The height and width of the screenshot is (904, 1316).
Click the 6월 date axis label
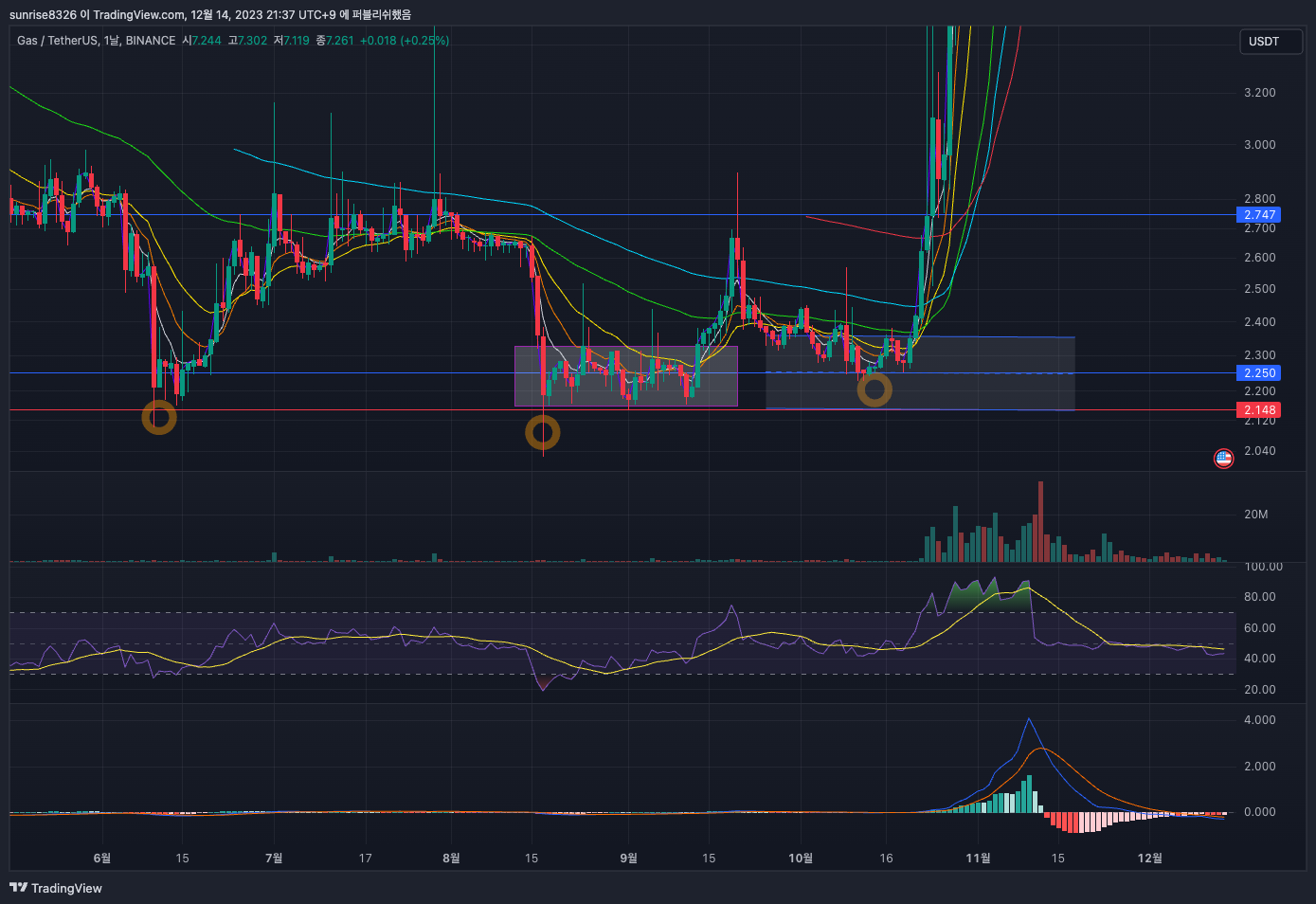pos(102,859)
